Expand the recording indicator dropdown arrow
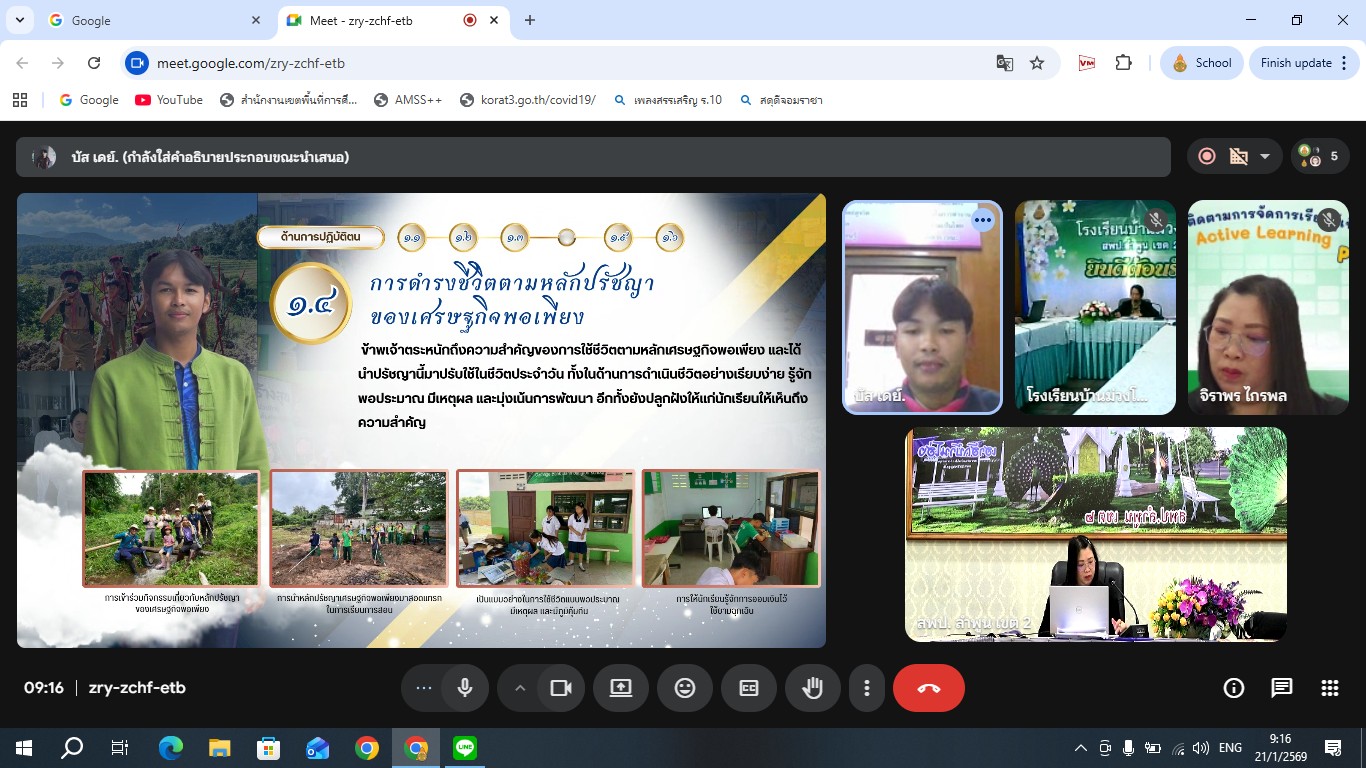Viewport: 1366px width, 768px height. (1264, 156)
